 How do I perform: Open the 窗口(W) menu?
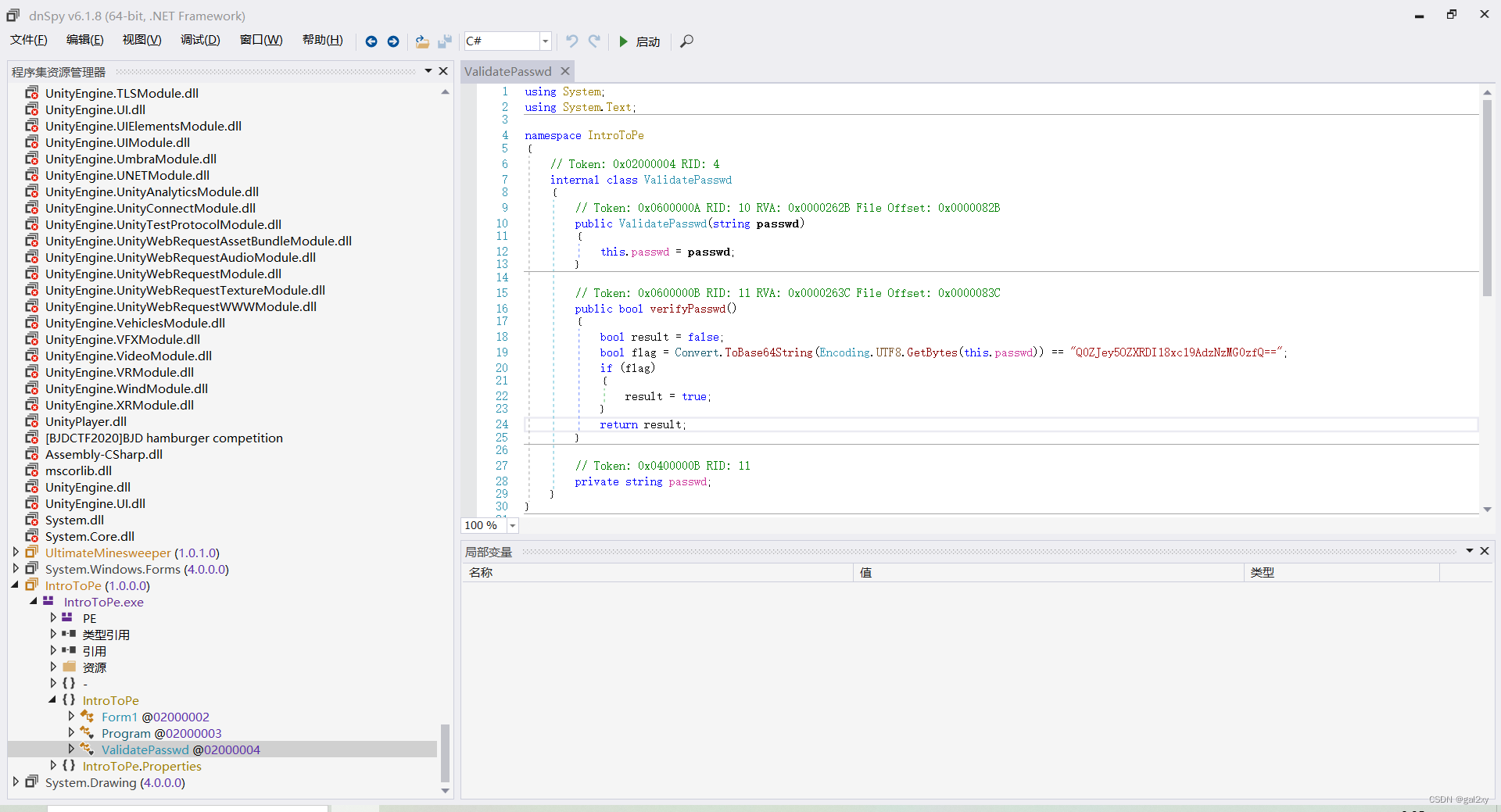(x=261, y=40)
